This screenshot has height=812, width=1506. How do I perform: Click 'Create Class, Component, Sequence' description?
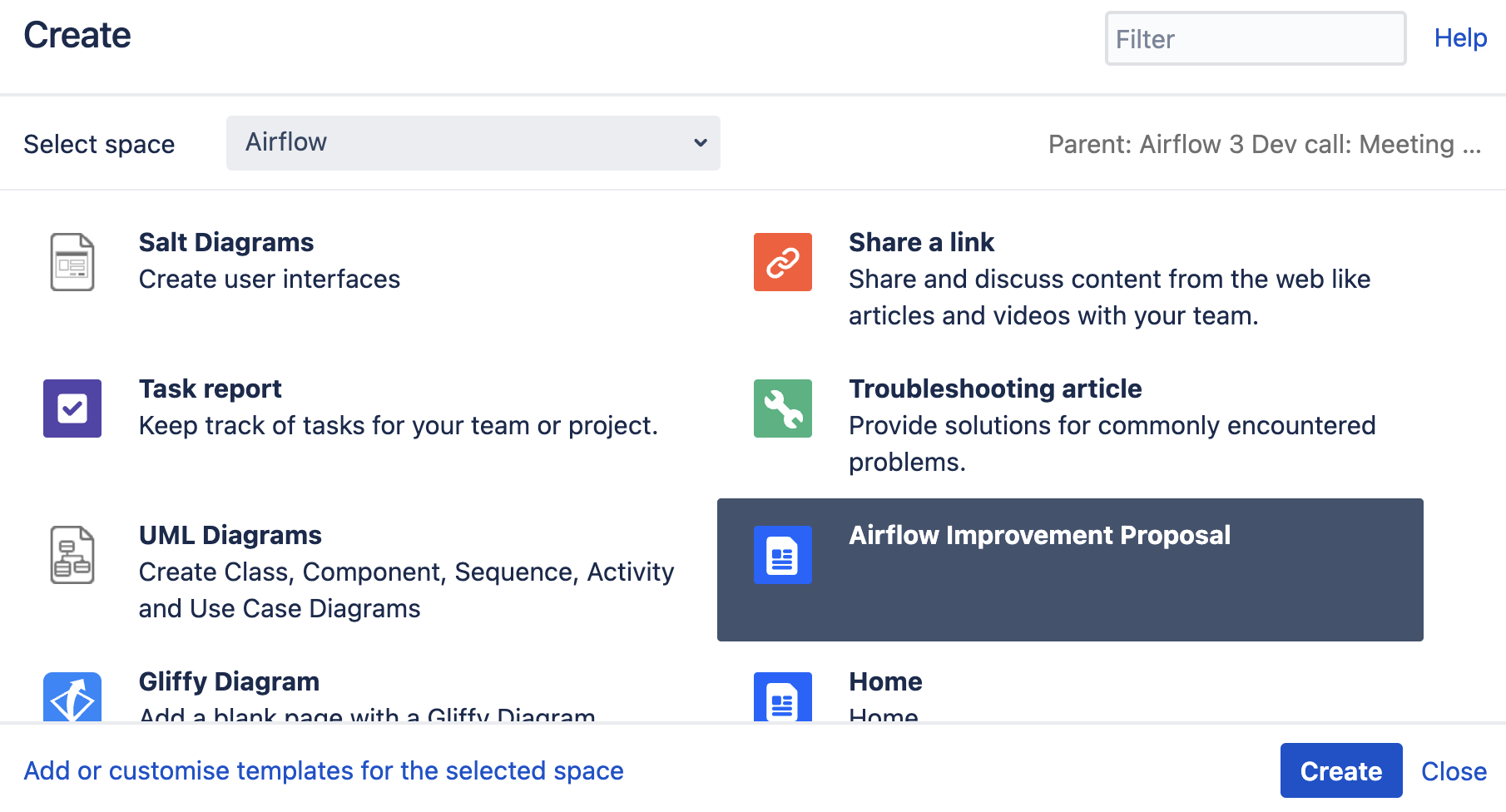point(407,590)
